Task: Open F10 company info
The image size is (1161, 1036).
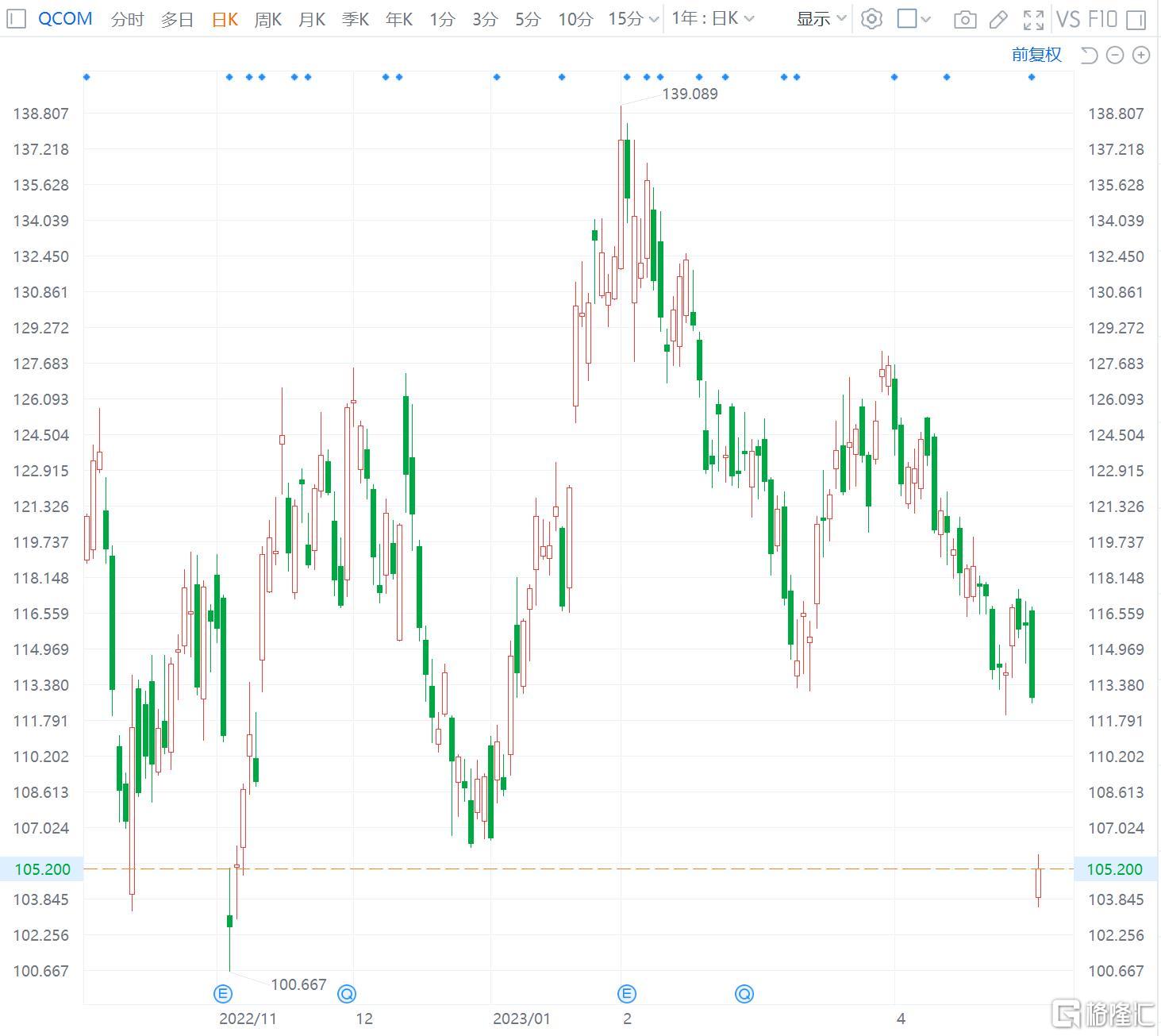Action: point(1103,19)
